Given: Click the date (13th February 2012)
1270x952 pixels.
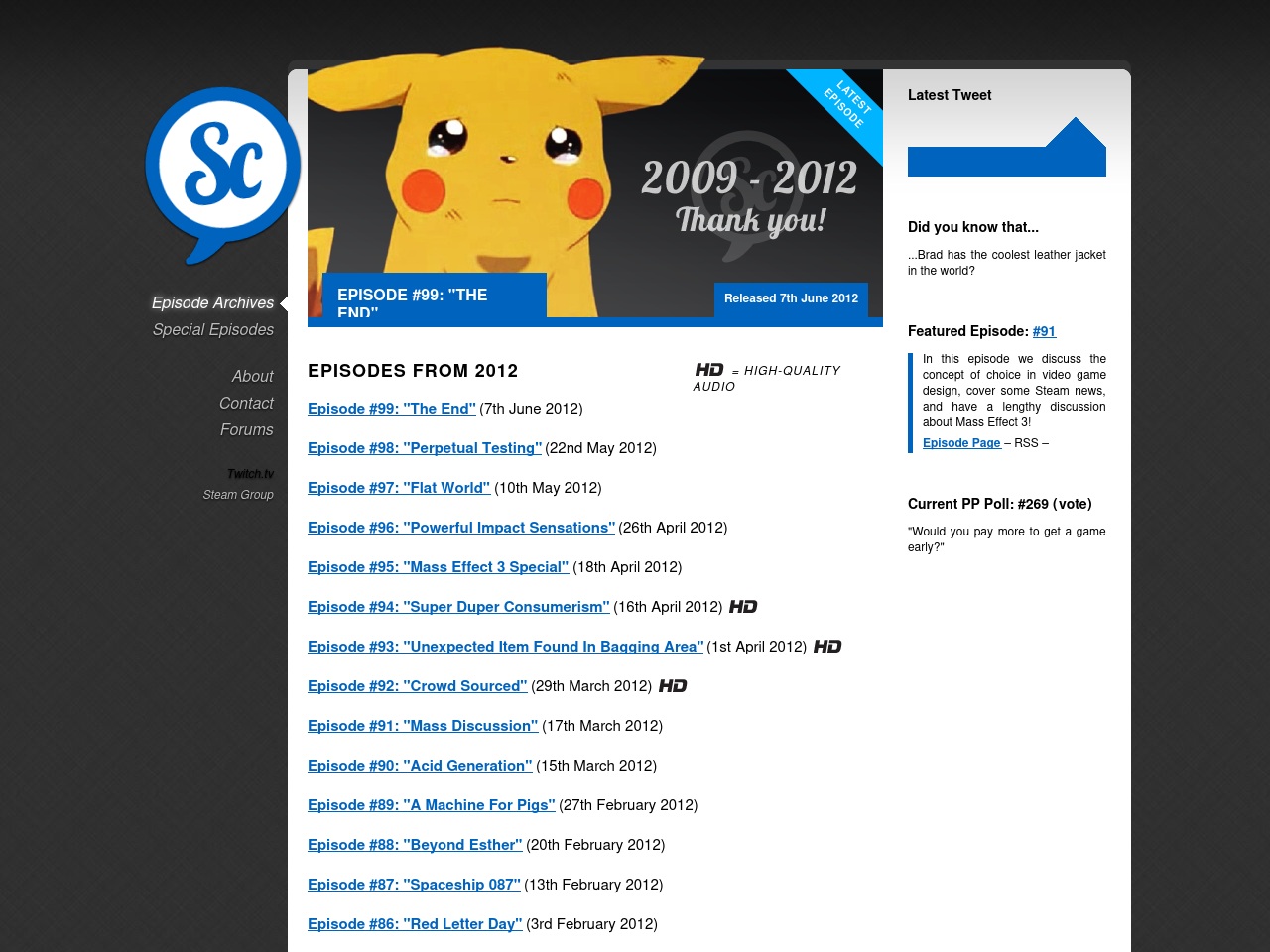Looking at the screenshot, I should [593, 885].
